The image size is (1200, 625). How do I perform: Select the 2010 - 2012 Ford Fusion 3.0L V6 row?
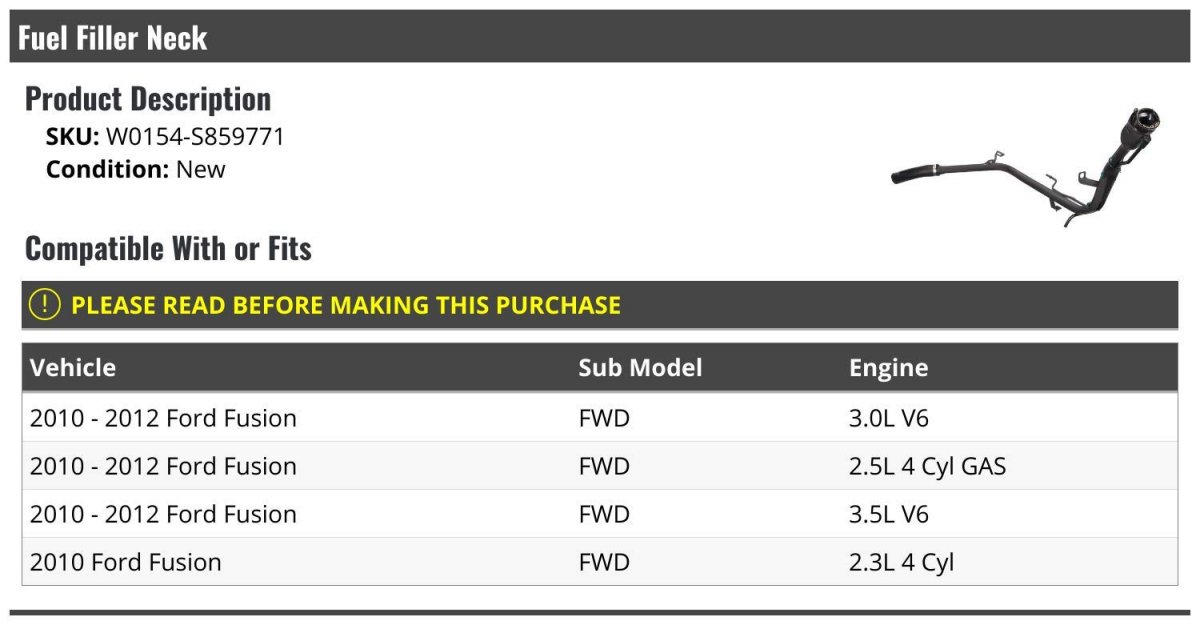[x=600, y=418]
